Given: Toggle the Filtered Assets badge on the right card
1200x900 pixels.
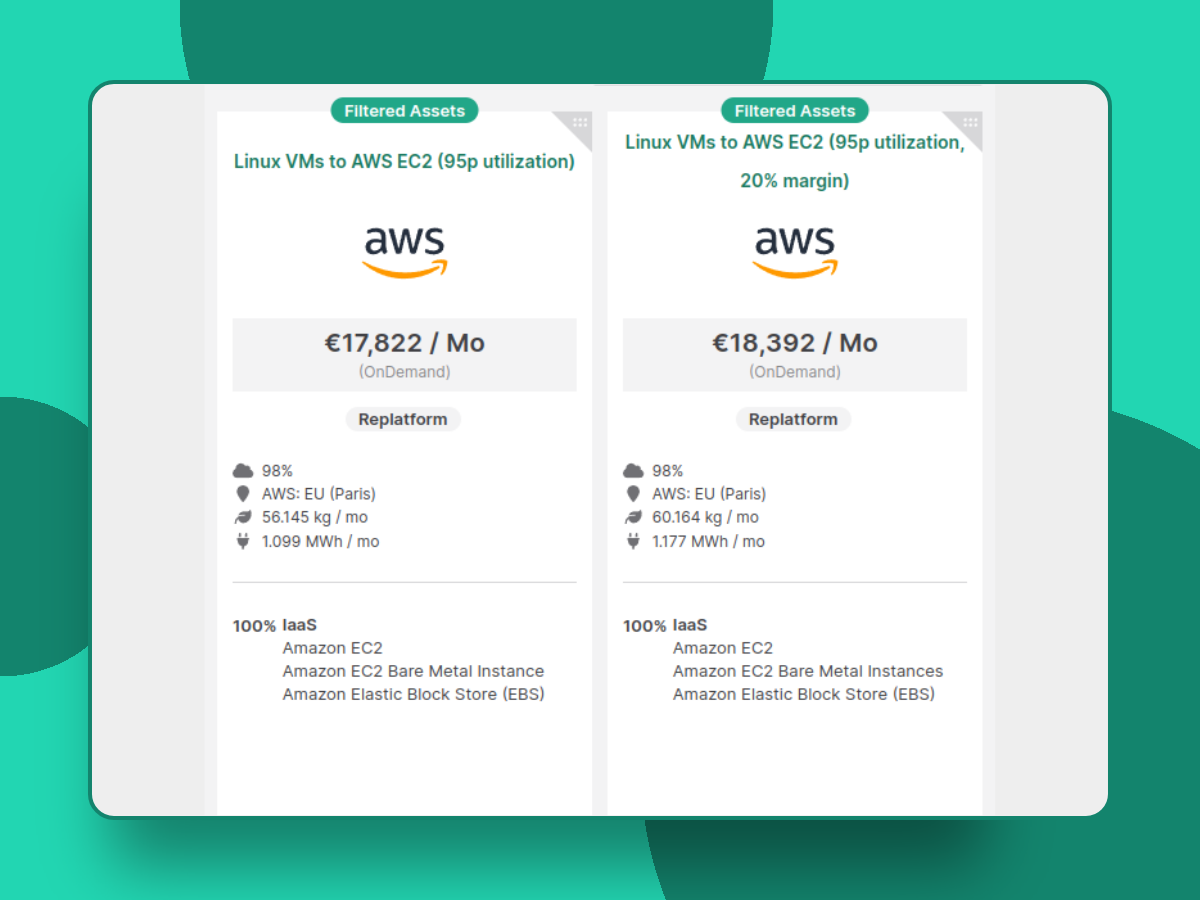Looking at the screenshot, I should click(x=794, y=111).
